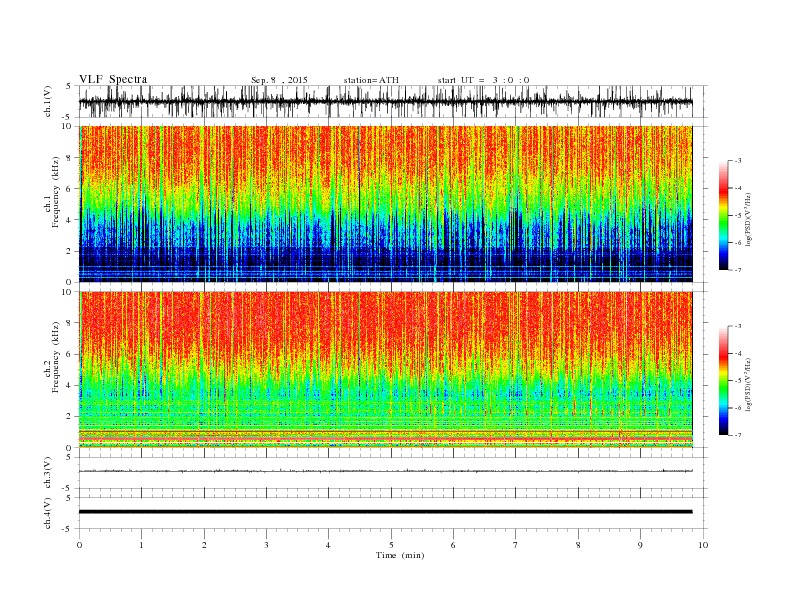This screenshot has height=612, width=792.
Task: Click the "Time (min)" axis label
Action: (x=400, y=555)
